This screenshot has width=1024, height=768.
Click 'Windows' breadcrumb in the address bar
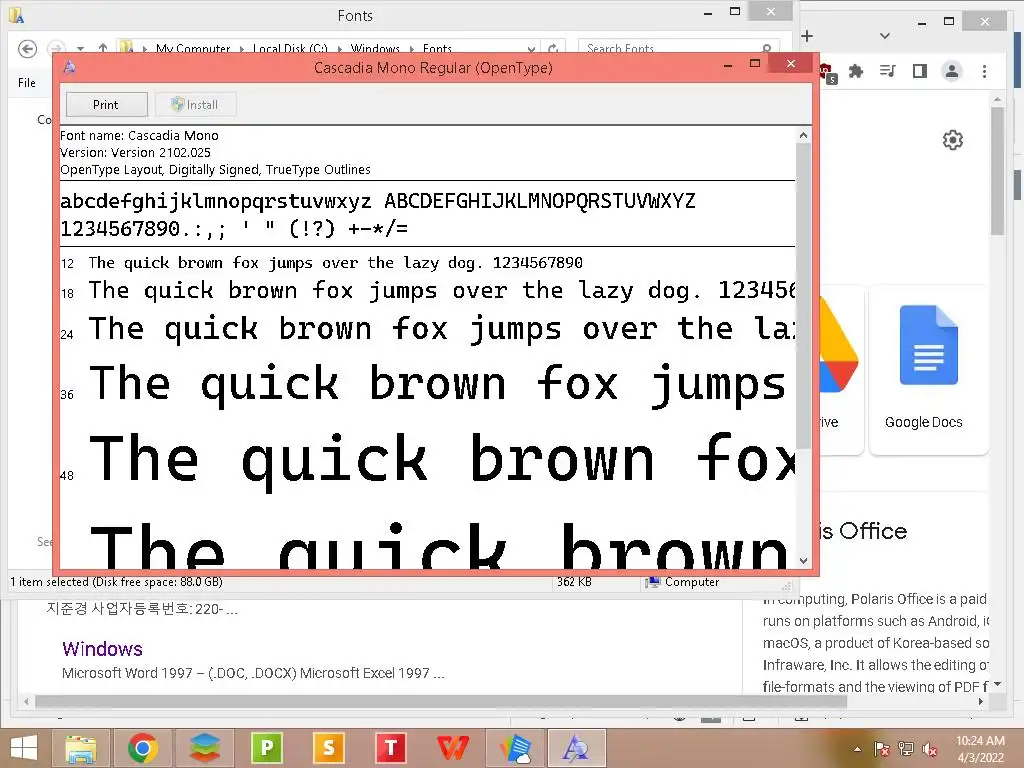click(375, 49)
